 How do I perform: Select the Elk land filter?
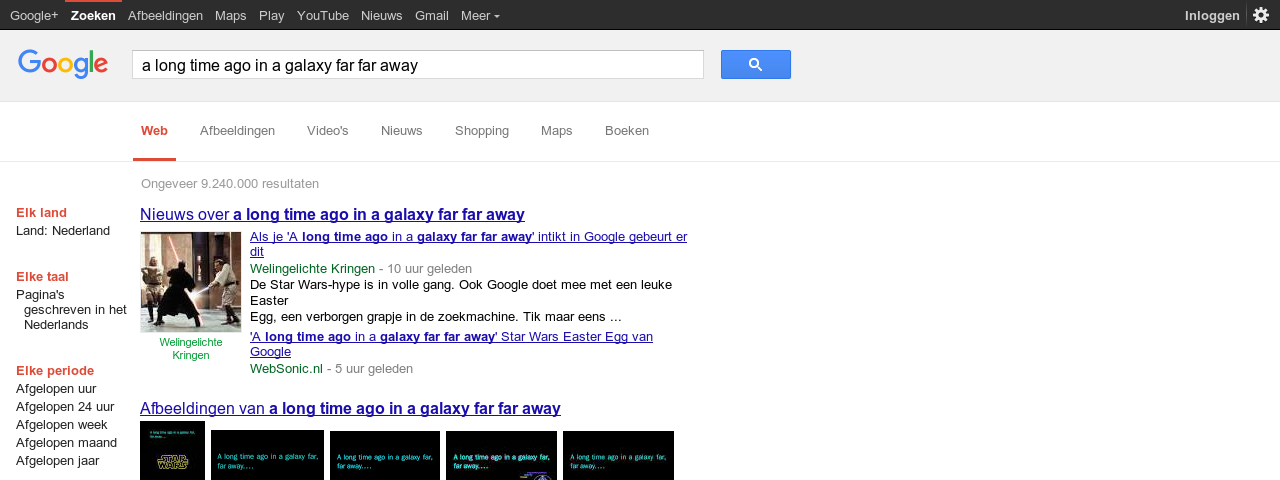[x=42, y=213]
